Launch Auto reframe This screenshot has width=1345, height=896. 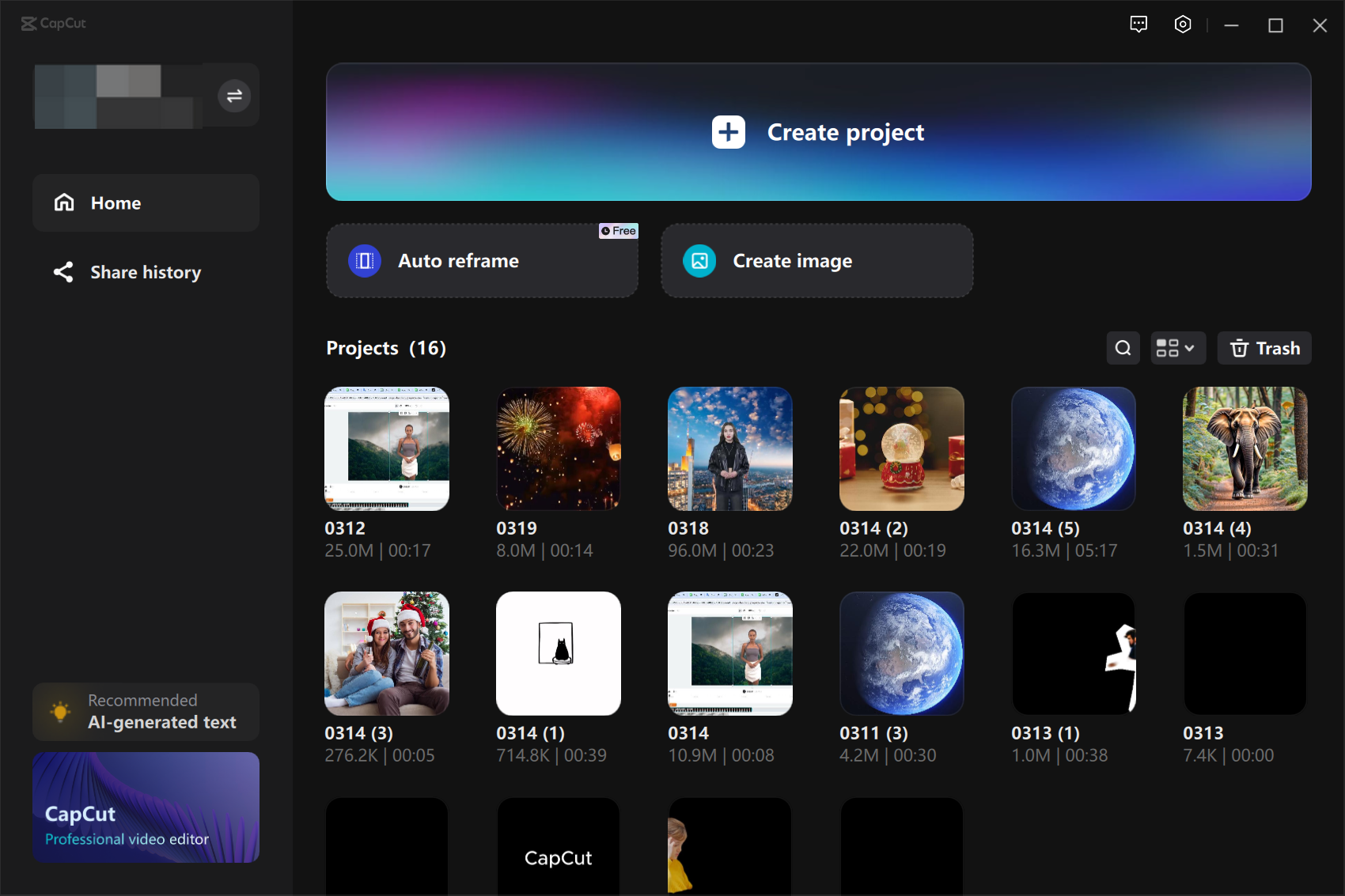[x=482, y=261]
